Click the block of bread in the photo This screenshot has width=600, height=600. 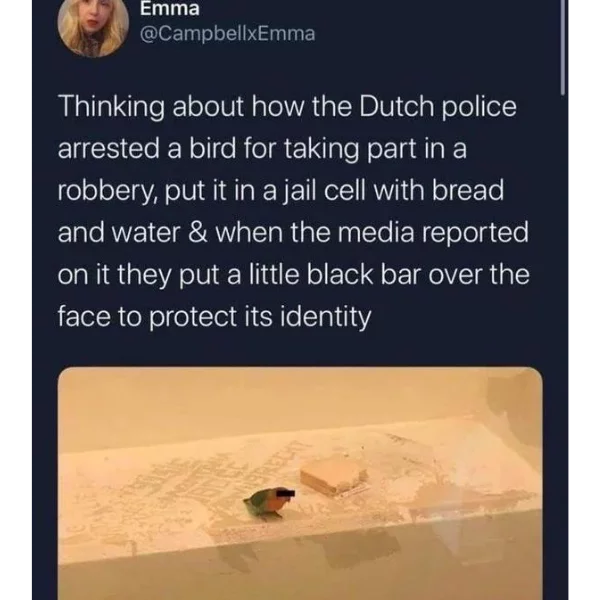click(x=333, y=474)
